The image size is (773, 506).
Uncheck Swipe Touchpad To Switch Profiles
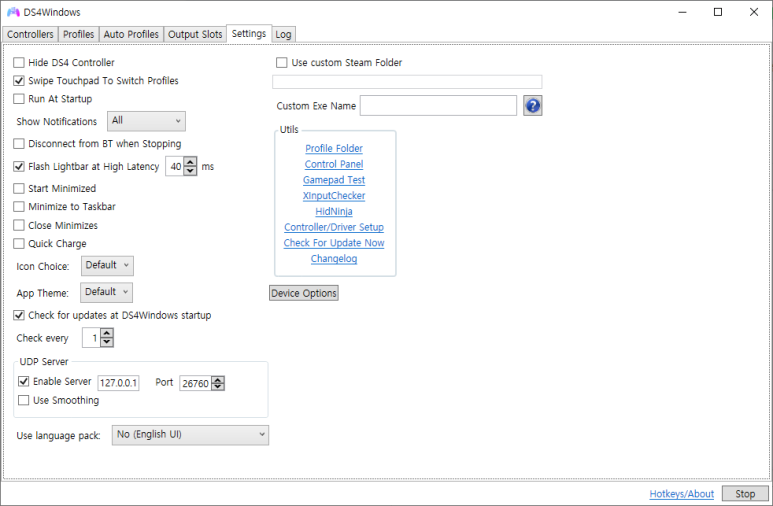[19, 80]
